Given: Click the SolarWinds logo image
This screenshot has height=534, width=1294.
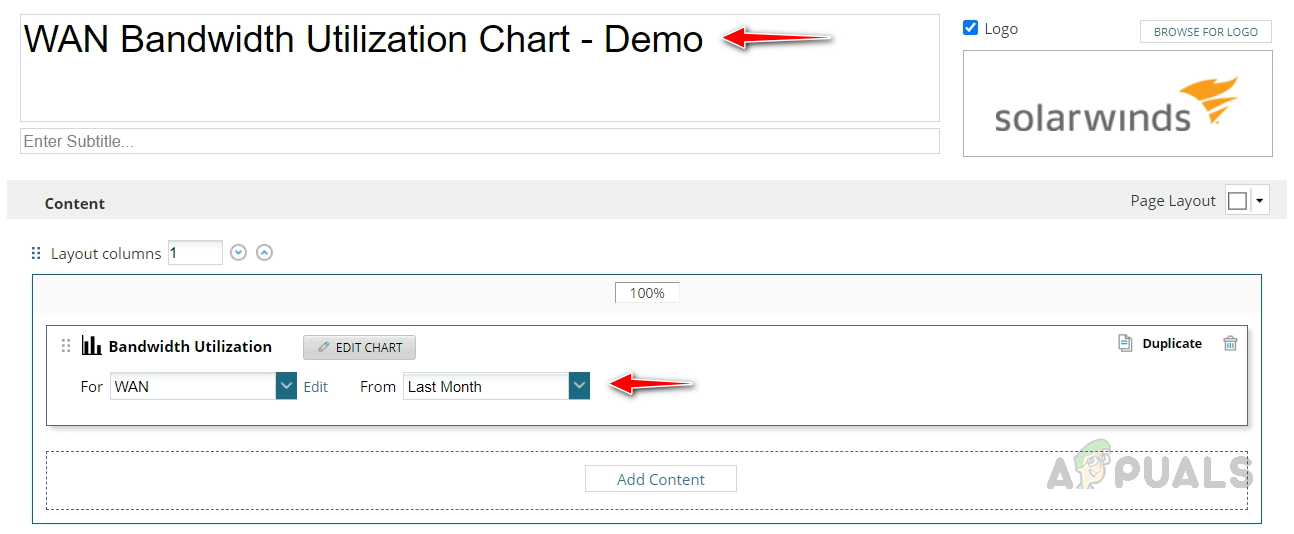Looking at the screenshot, I should point(1117,104).
